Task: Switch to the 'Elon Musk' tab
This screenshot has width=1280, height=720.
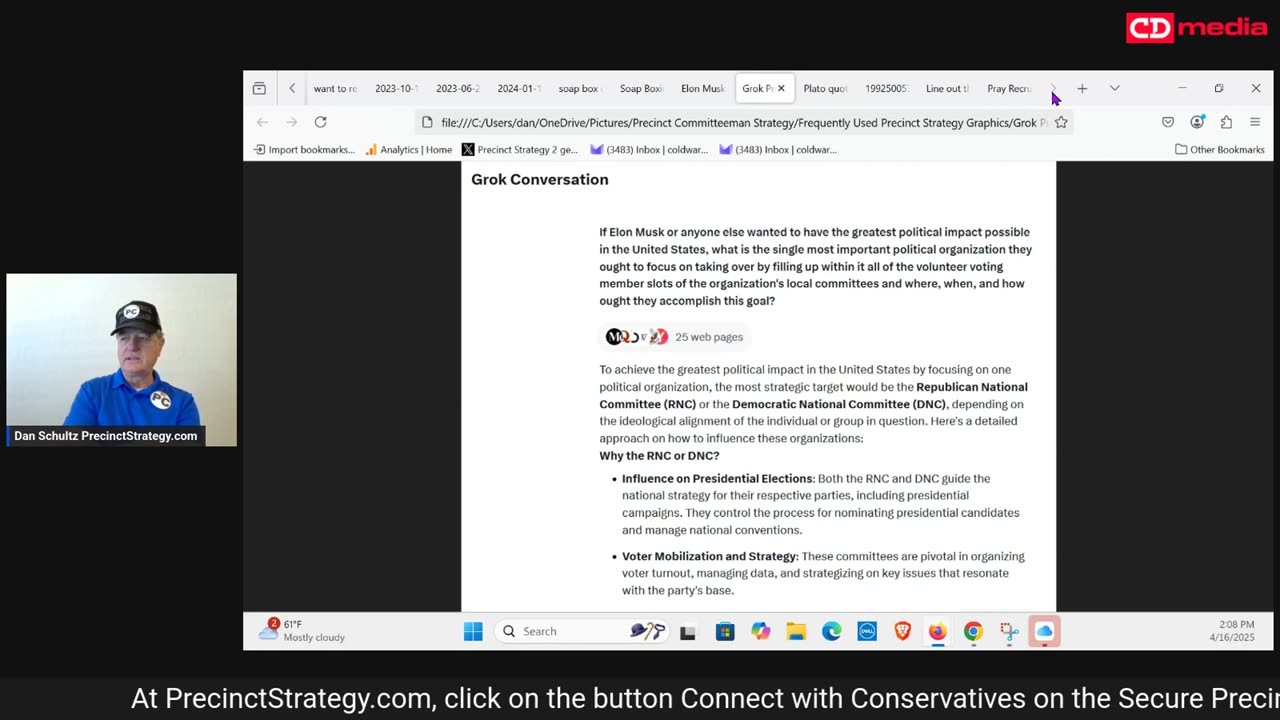Action: point(702,88)
